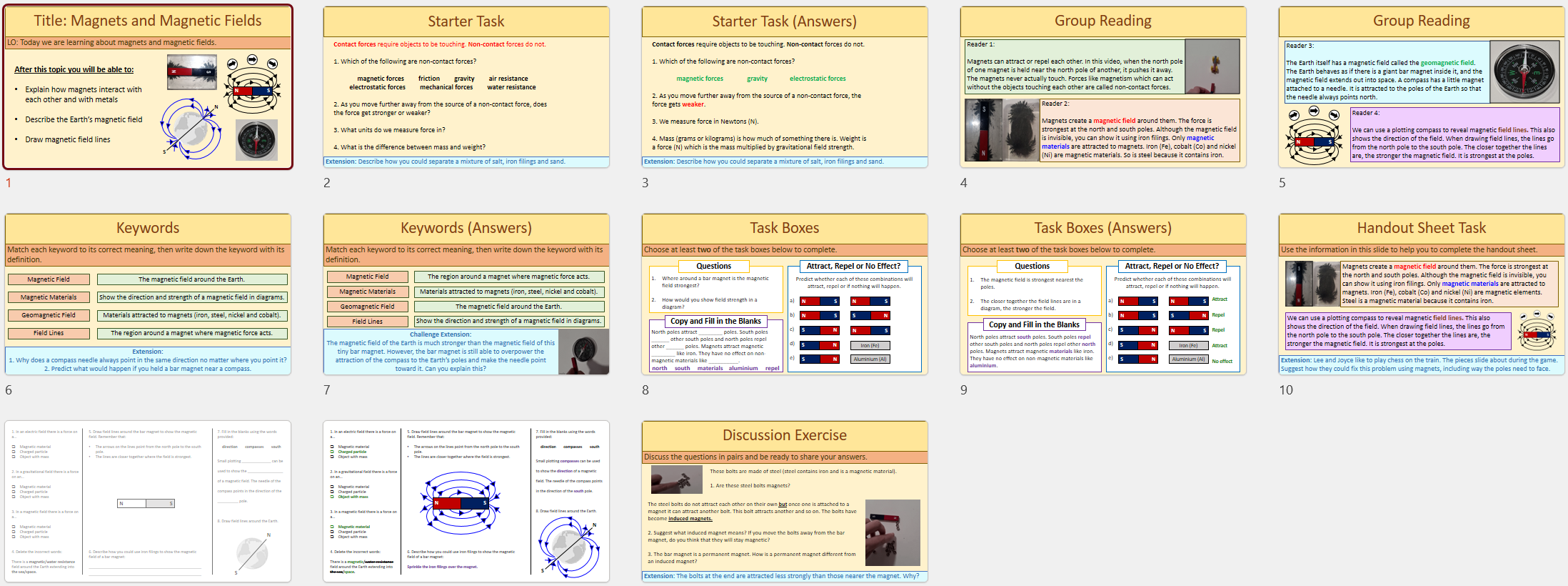Click the compass photo on the title slide

pos(256,140)
